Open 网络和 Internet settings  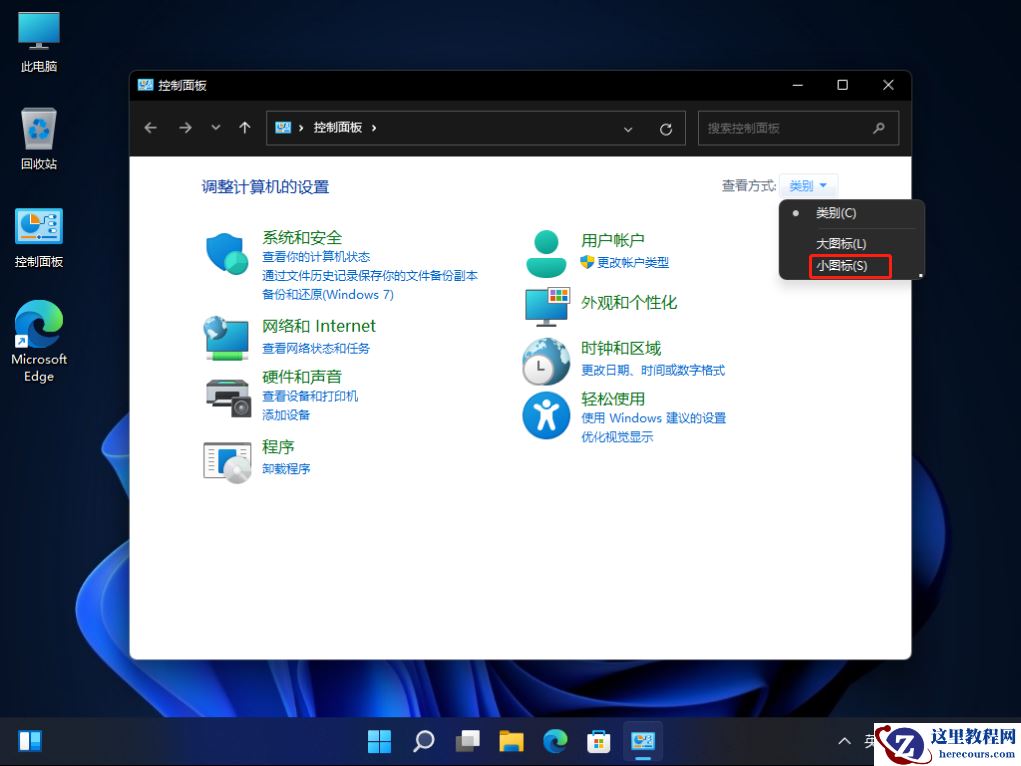pyautogui.click(x=318, y=326)
